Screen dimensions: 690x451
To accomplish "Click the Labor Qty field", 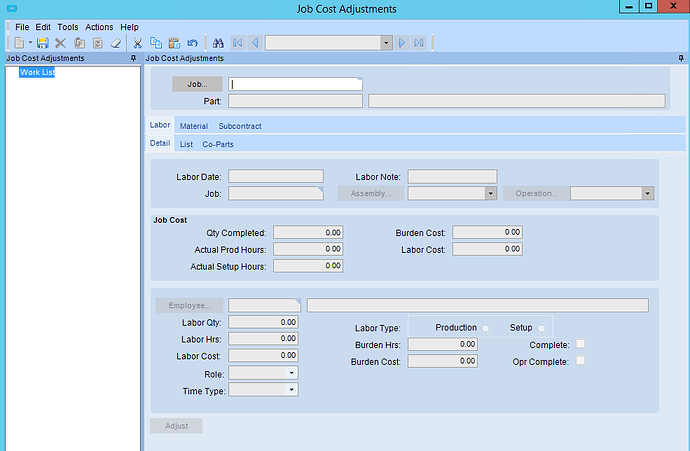I will point(263,322).
